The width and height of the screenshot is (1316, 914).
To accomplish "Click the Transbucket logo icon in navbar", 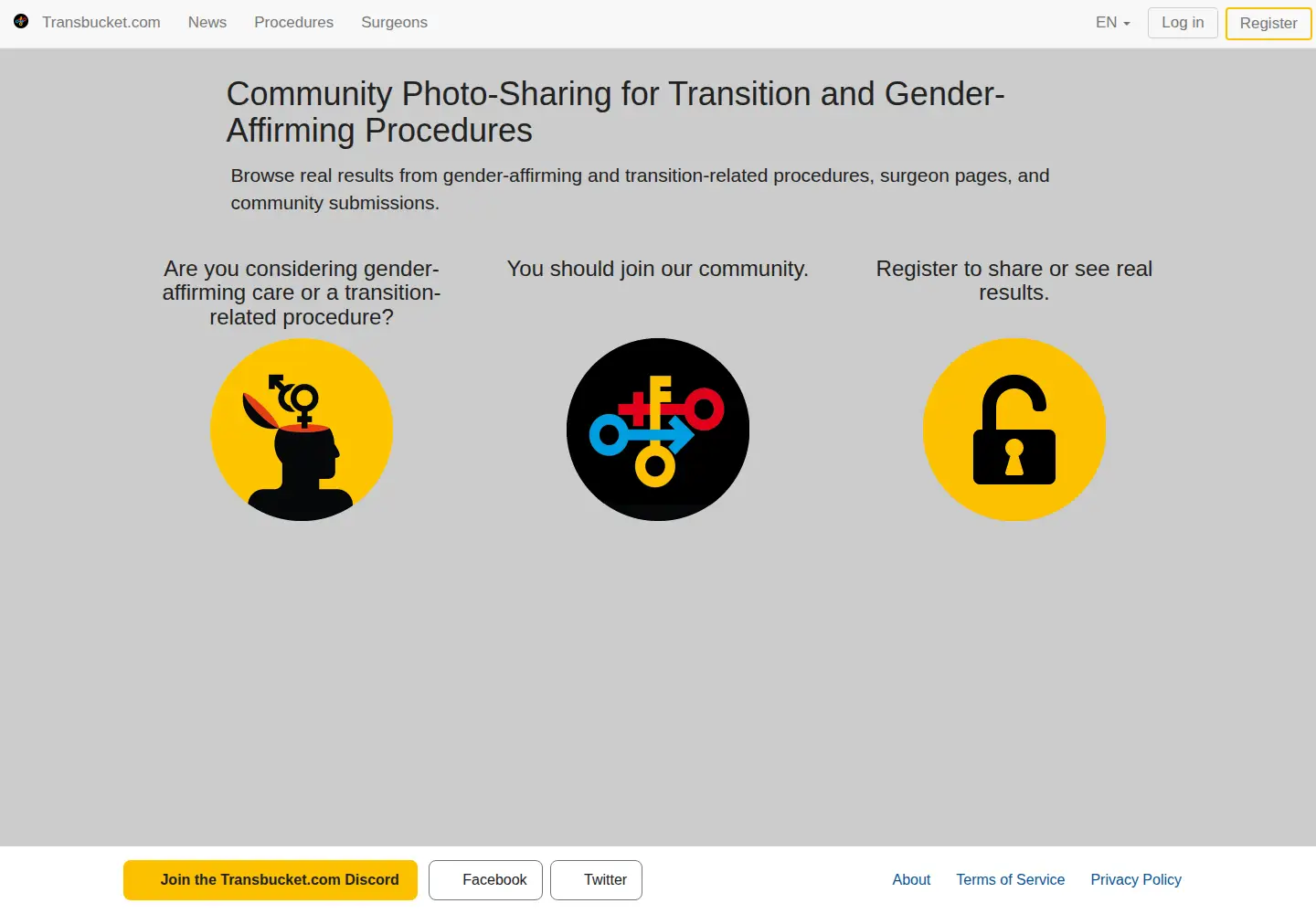I will tap(21, 22).
